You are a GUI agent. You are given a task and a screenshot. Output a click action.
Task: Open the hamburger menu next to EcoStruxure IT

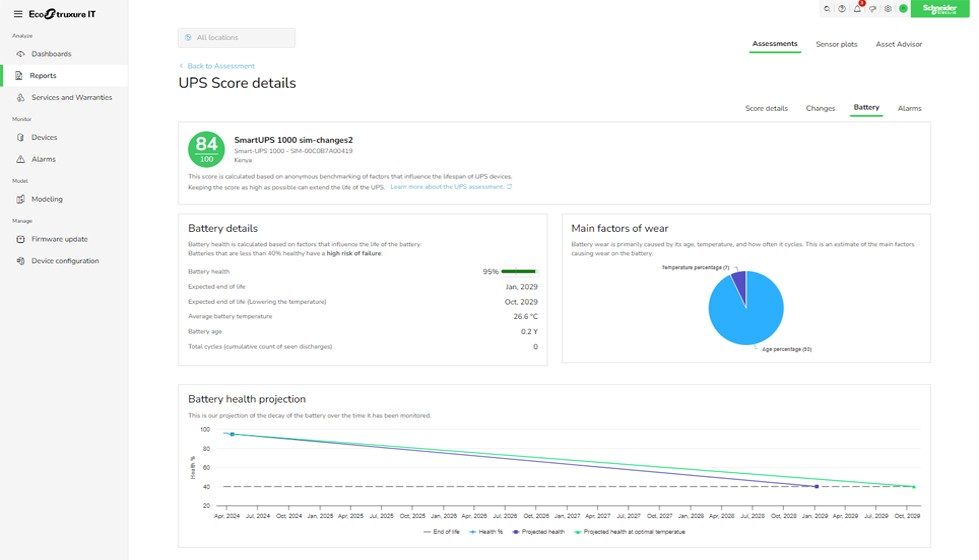tap(18, 14)
